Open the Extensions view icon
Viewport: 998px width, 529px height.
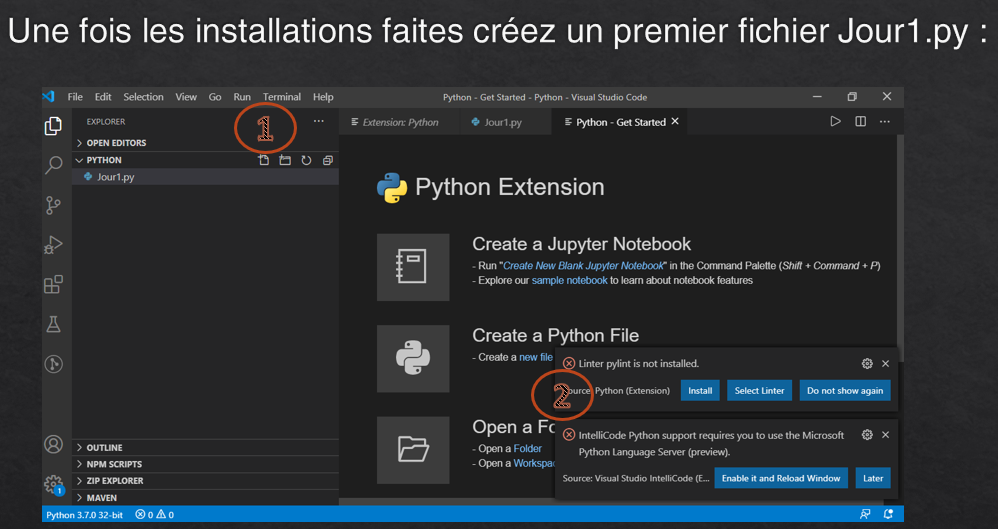tap(54, 285)
